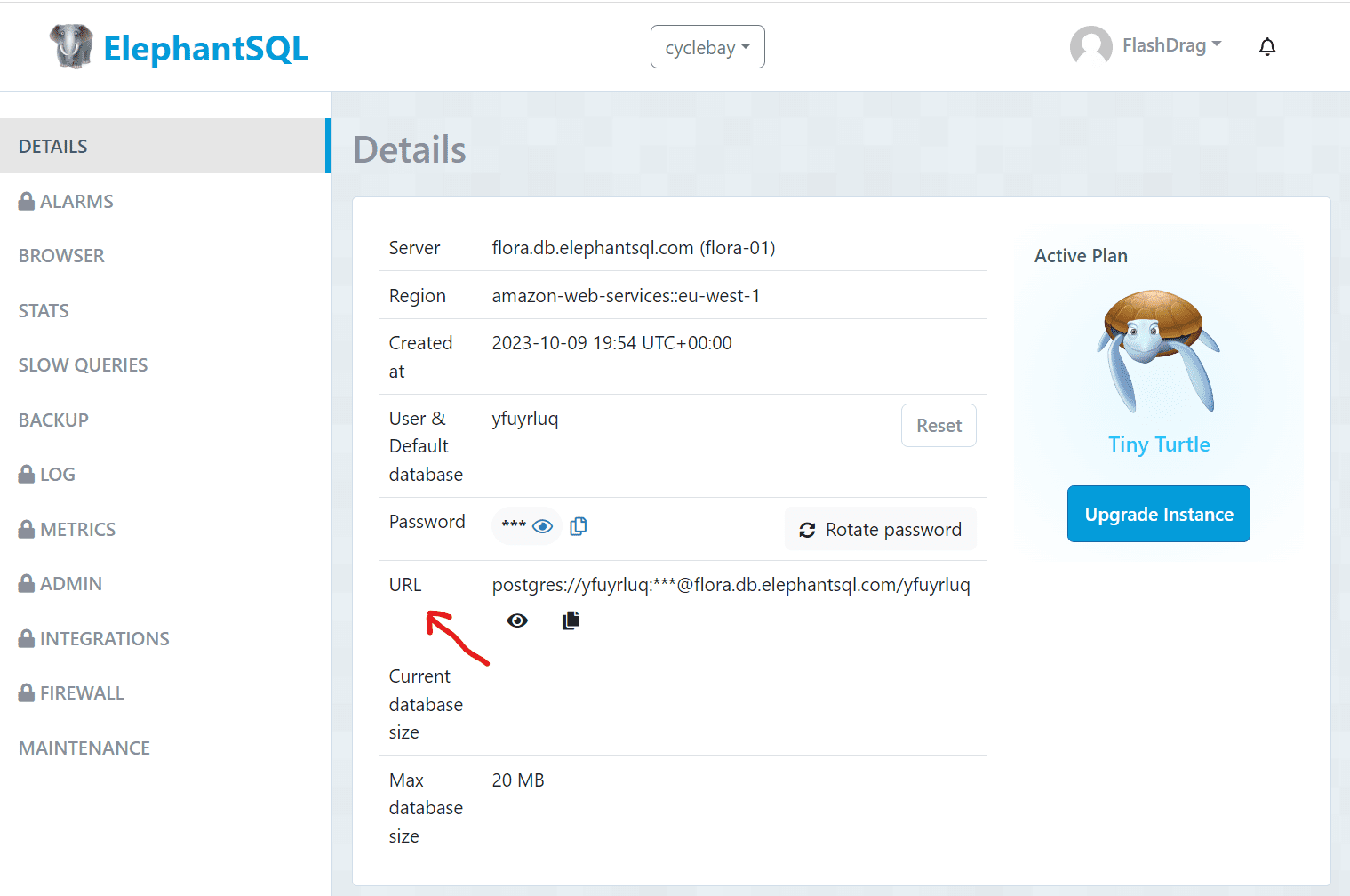Click the Details page heading

tap(410, 149)
